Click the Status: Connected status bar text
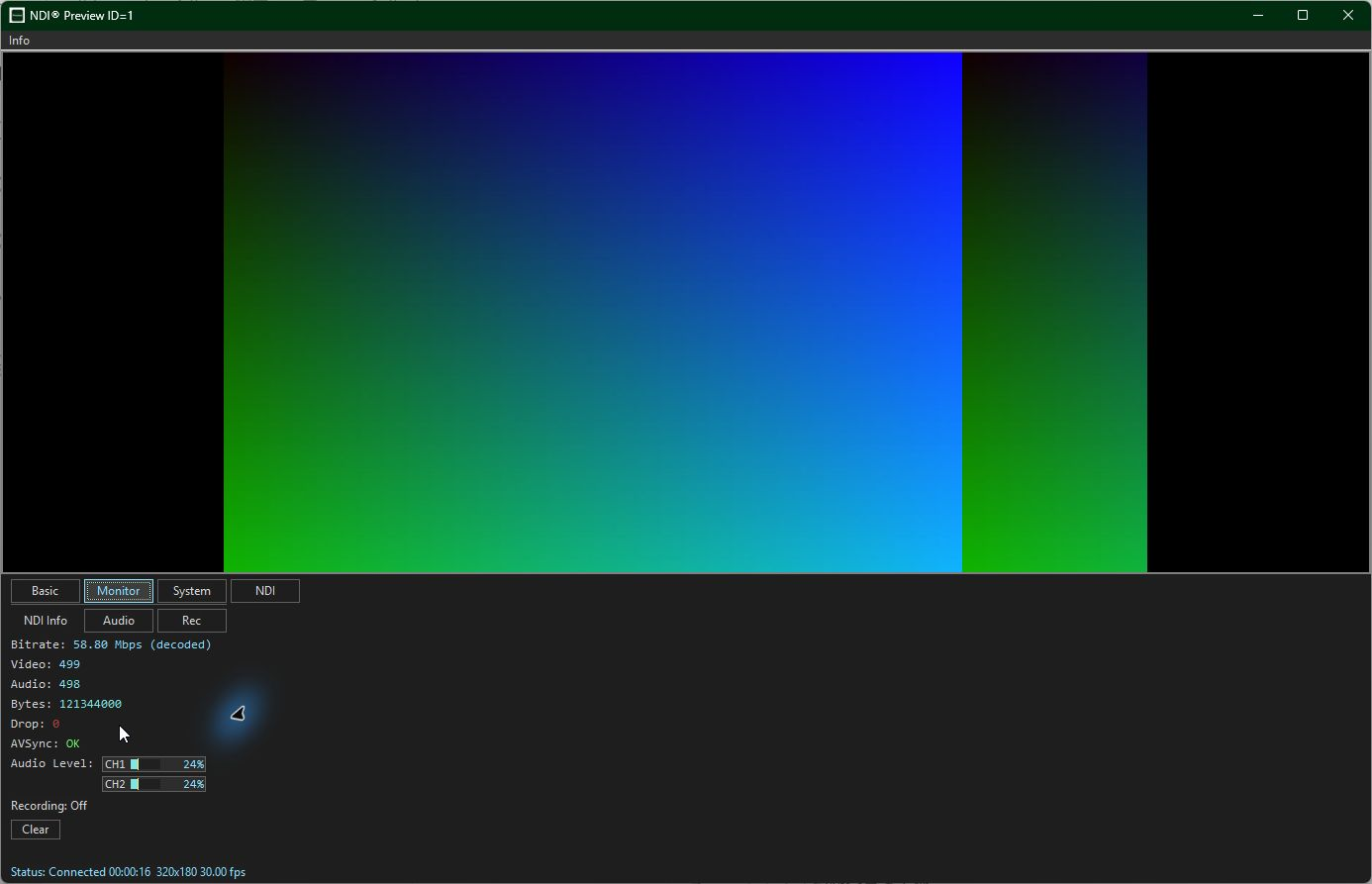 pos(128,872)
